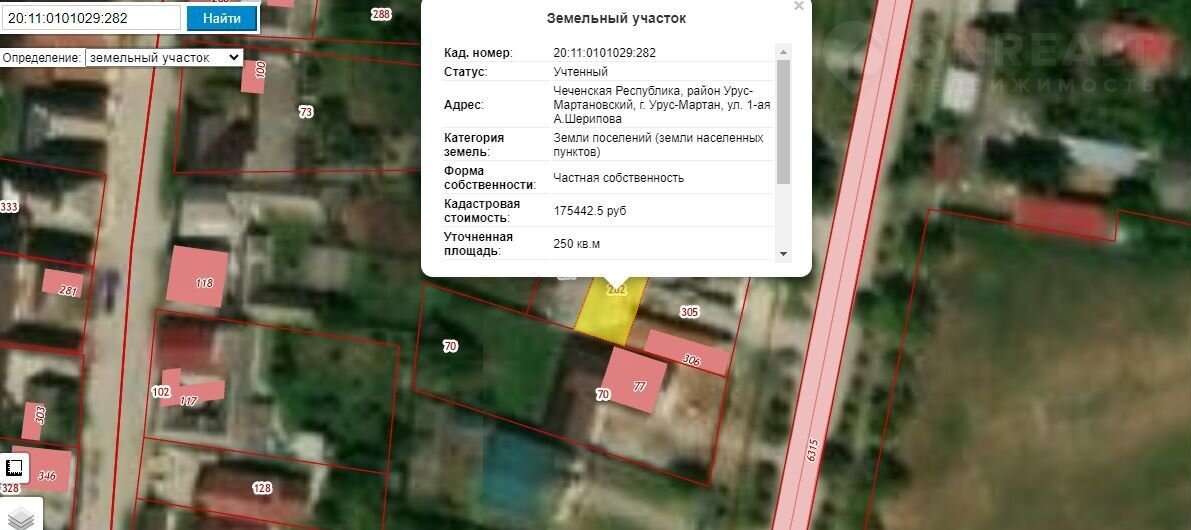Expand the Определение object type dropdown
The image size is (1191, 530).
[164, 58]
